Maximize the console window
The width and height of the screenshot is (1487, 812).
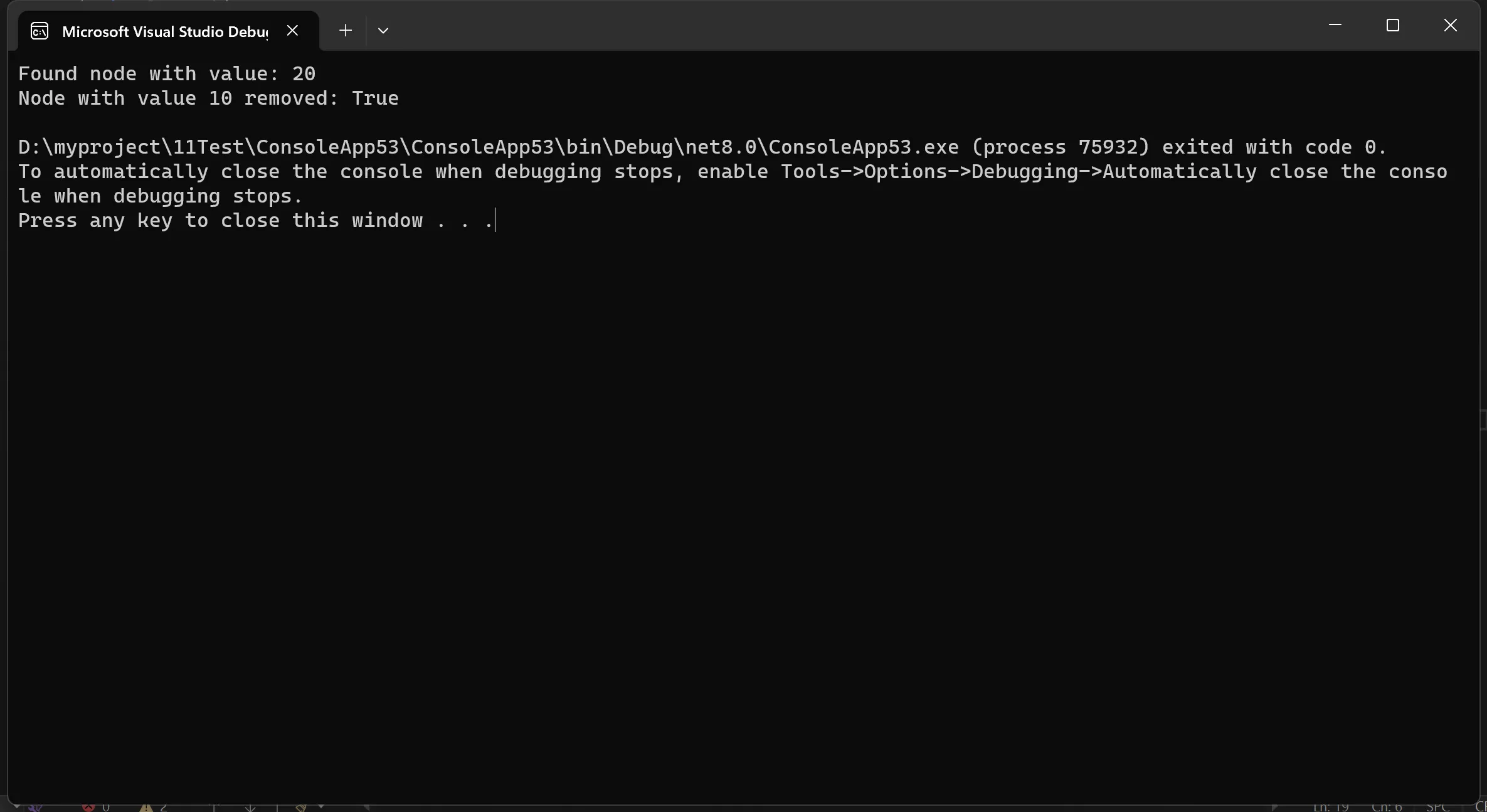click(x=1393, y=25)
